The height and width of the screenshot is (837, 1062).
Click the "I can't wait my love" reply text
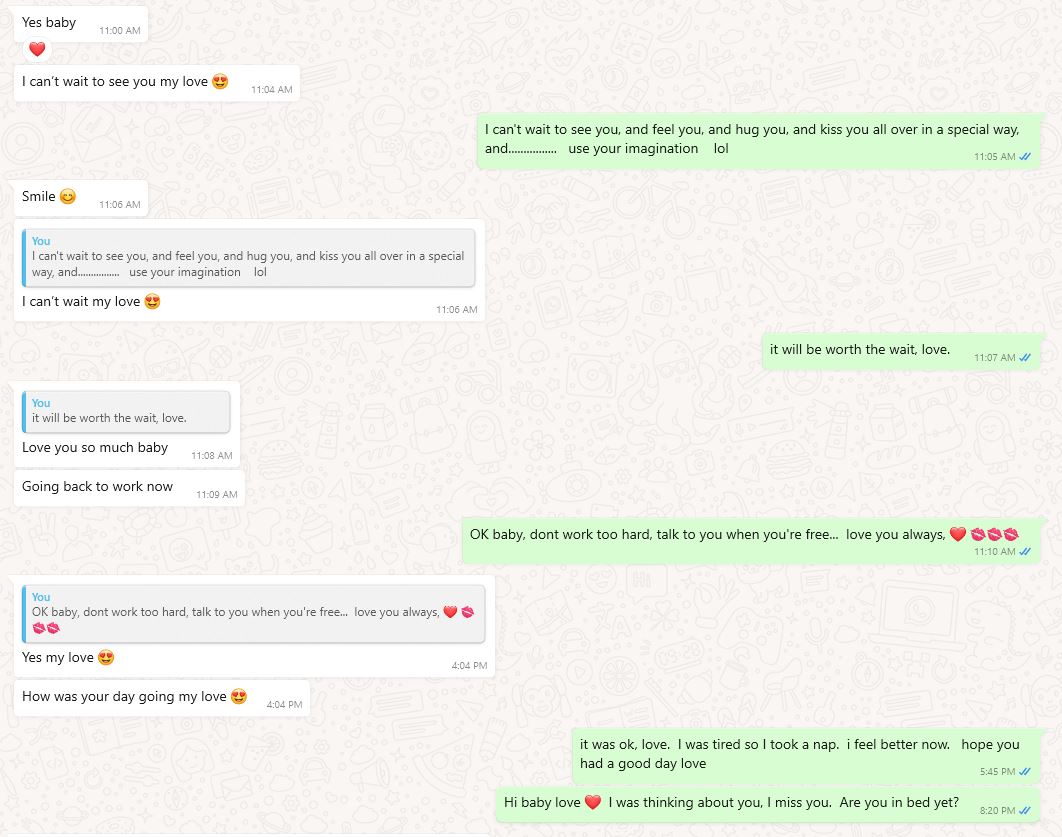click(81, 302)
